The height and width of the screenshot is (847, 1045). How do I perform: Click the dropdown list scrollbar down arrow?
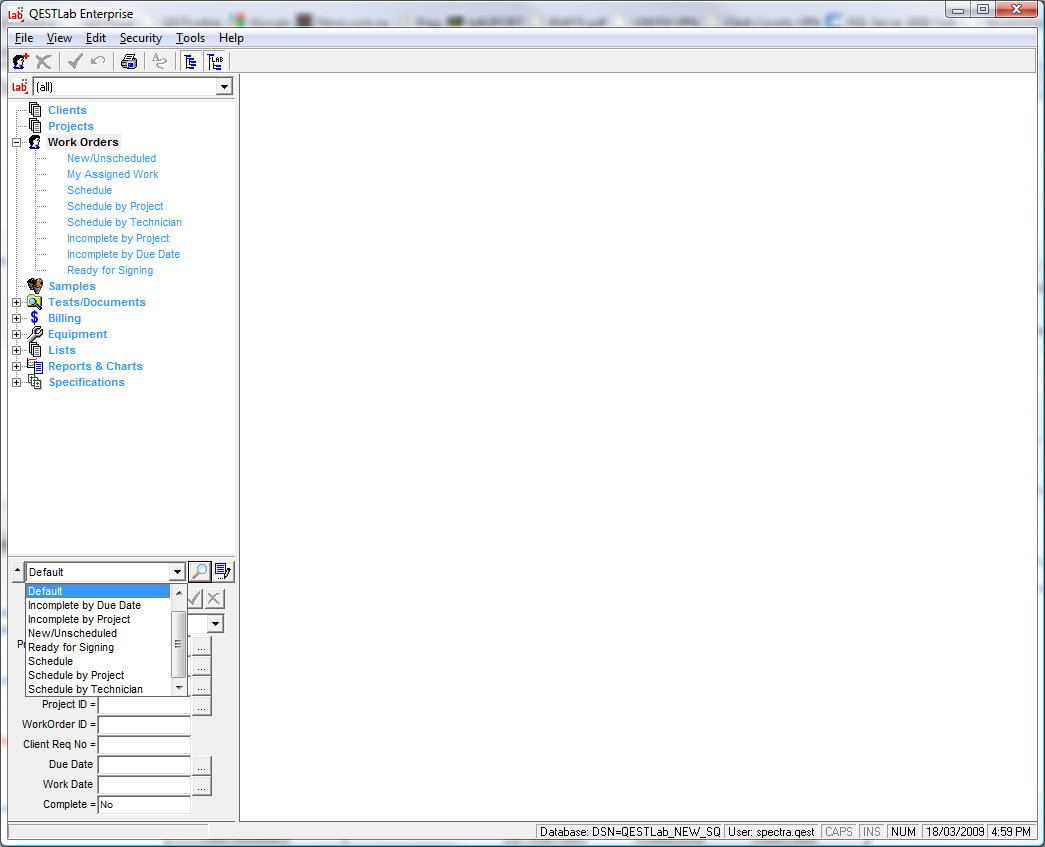[x=179, y=688]
